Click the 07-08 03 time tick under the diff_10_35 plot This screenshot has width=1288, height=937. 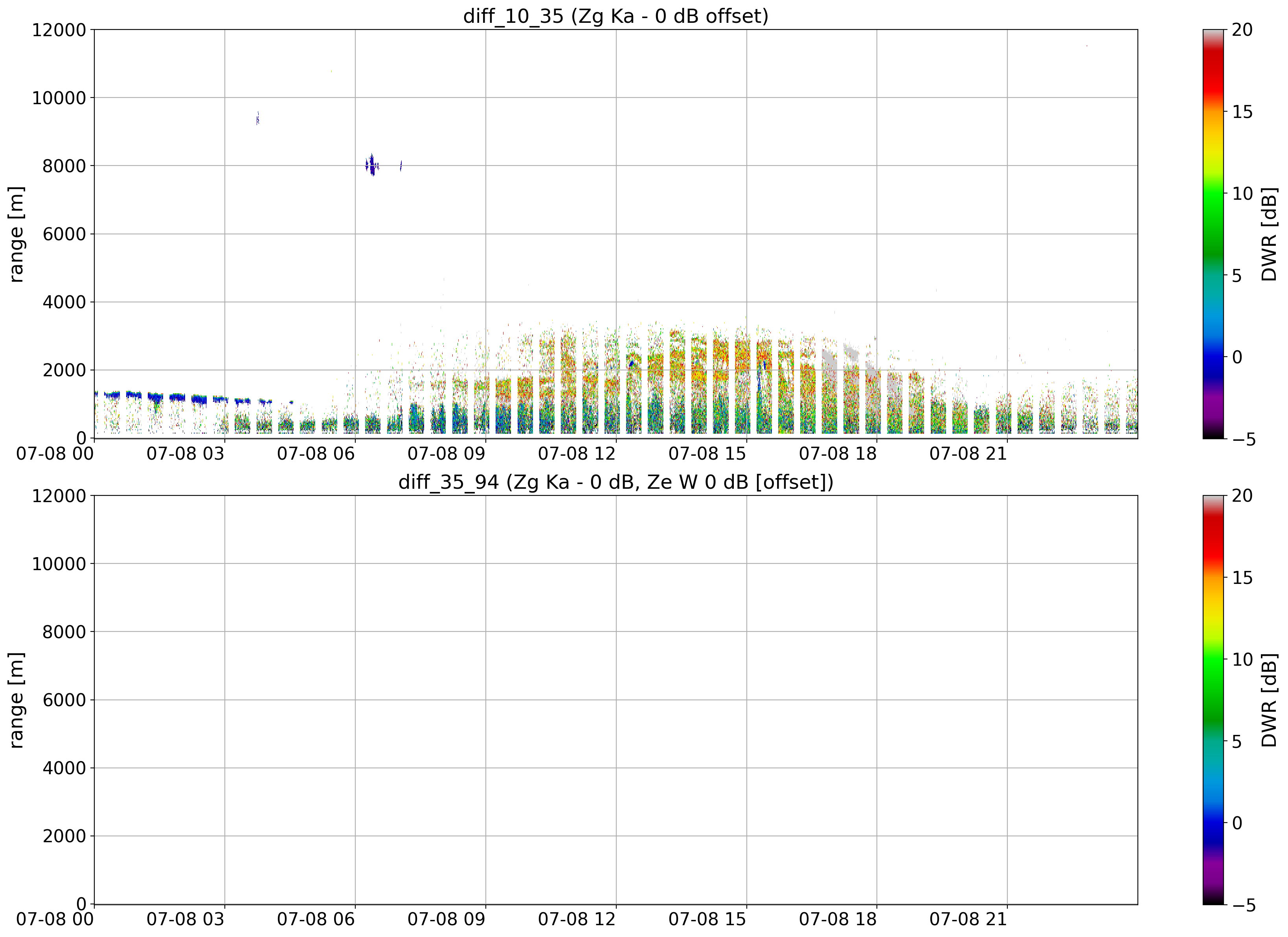[186, 454]
